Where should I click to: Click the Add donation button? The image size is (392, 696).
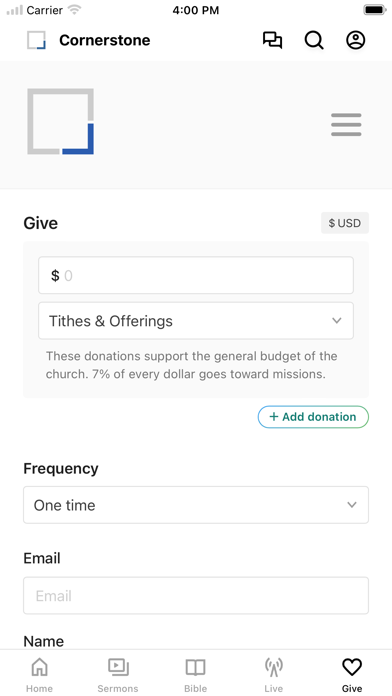pyautogui.click(x=313, y=417)
